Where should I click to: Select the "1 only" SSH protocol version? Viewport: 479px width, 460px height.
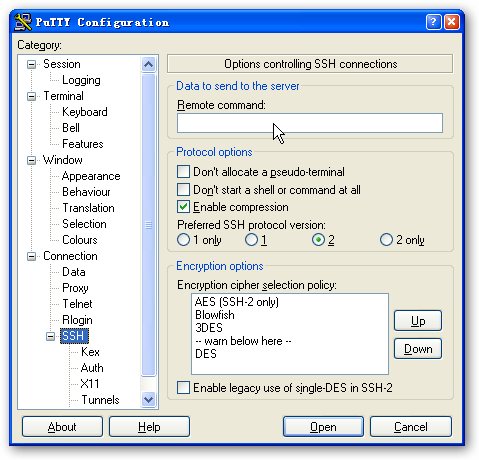(183, 240)
